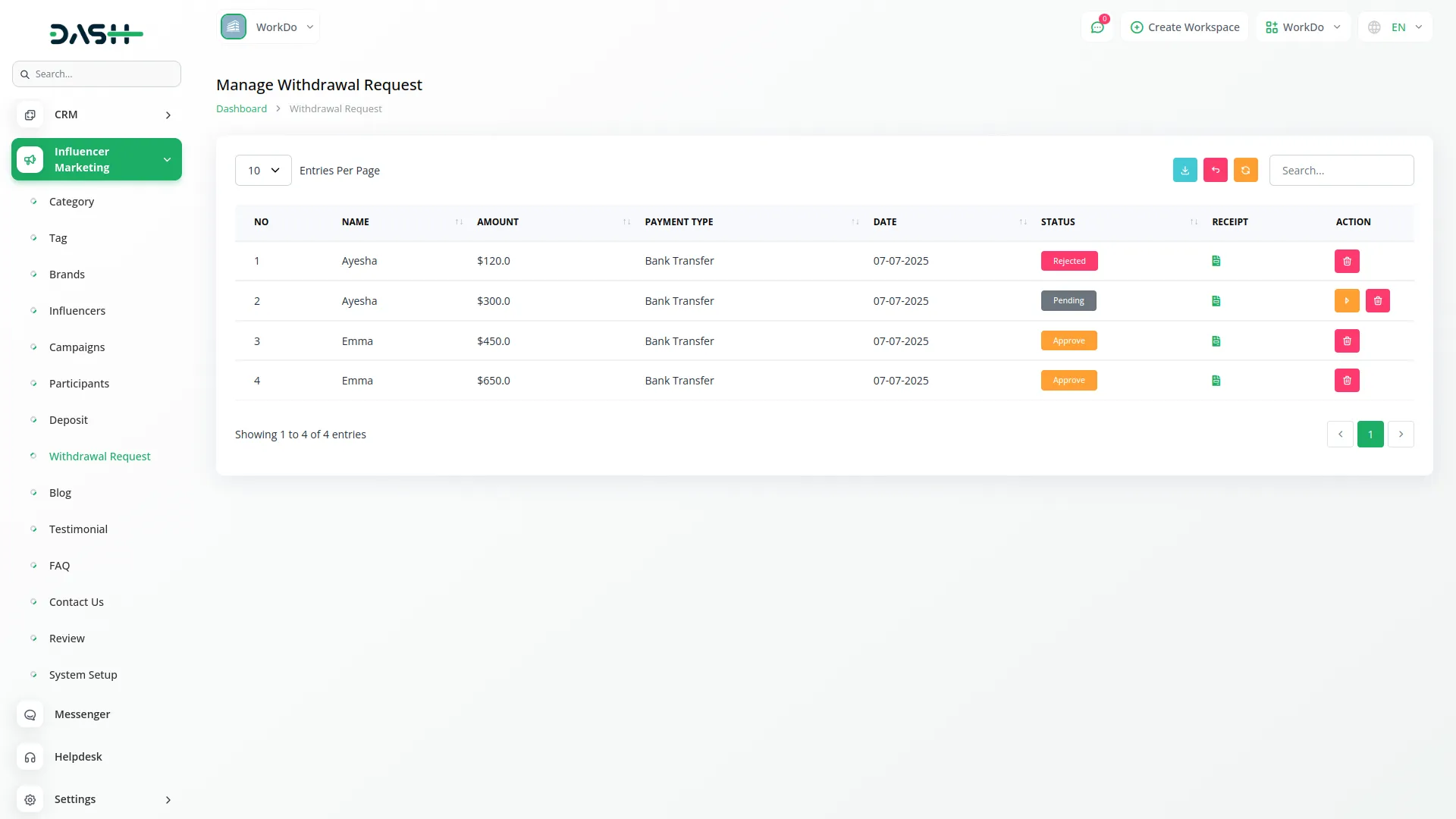Viewport: 1456px width, 819px height.
Task: Delete Emma's $450.0 withdrawal request
Action: point(1347,341)
